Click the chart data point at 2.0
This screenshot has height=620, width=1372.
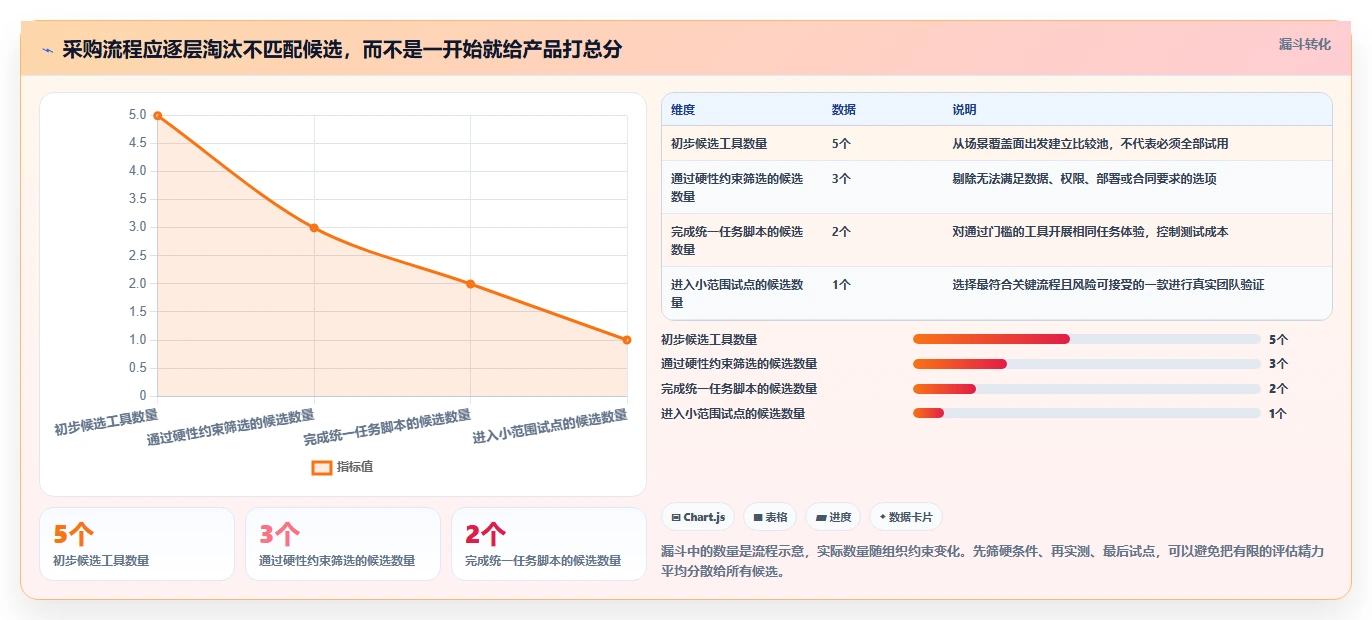click(x=470, y=284)
